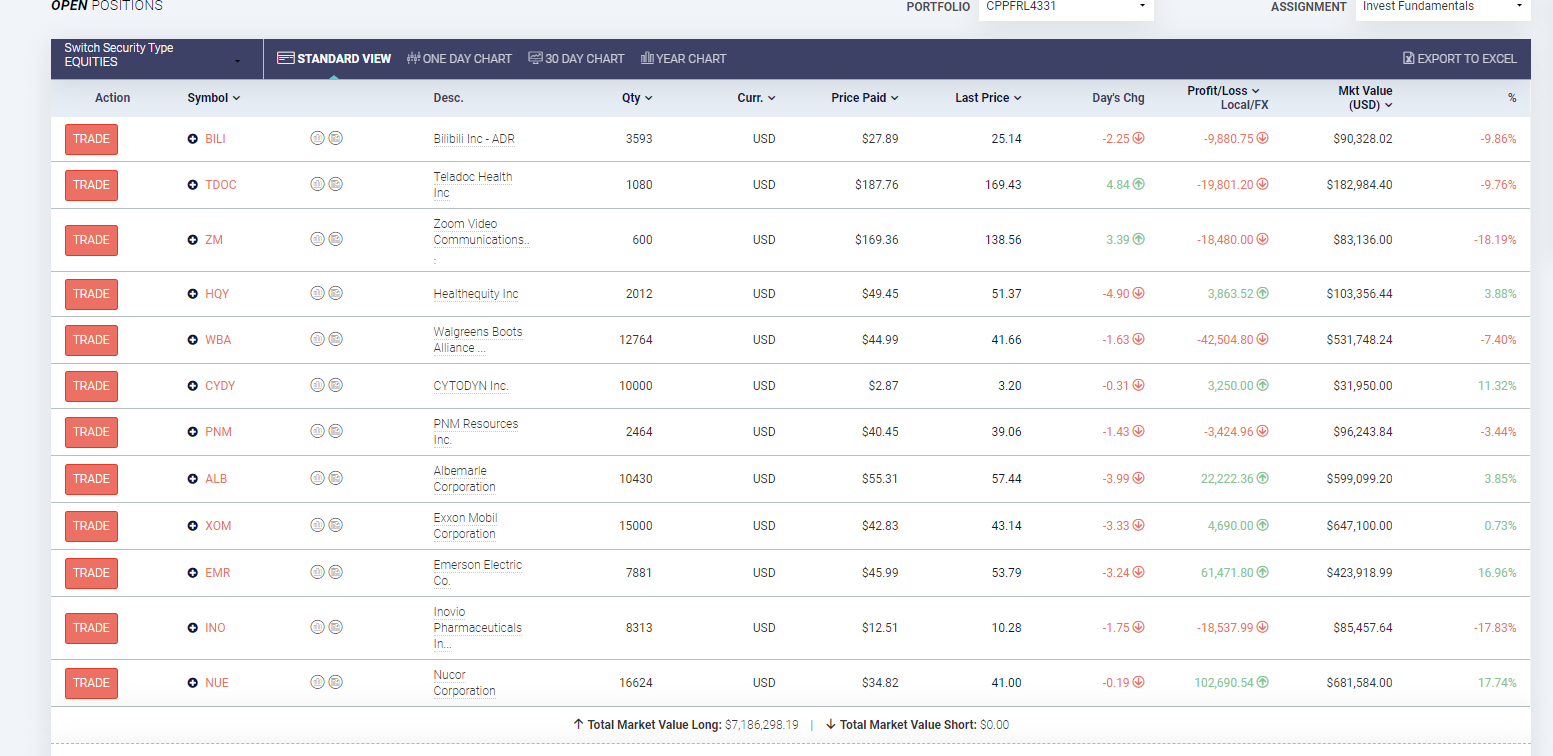Open the news chart icon for ZM
1553x756 pixels.
pos(336,239)
